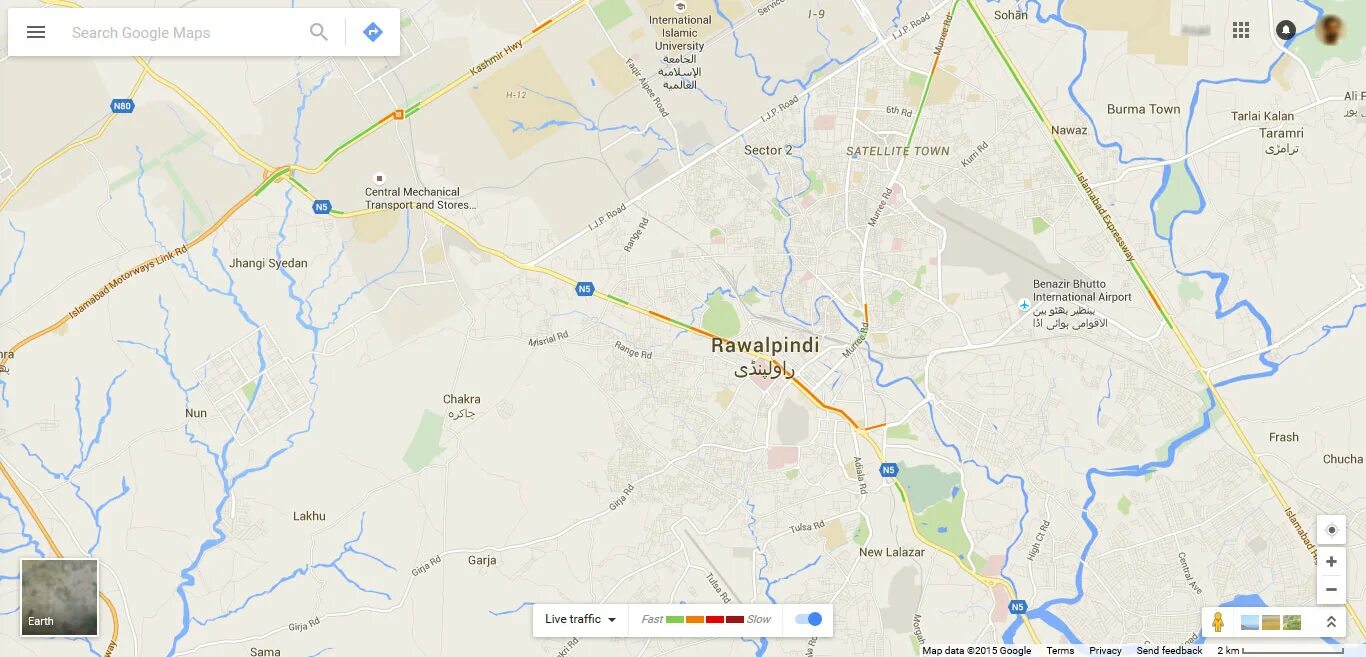Image resolution: width=1366 pixels, height=657 pixels.
Task: Click the Benazir Bhutto Airport marker
Action: click(x=1024, y=304)
